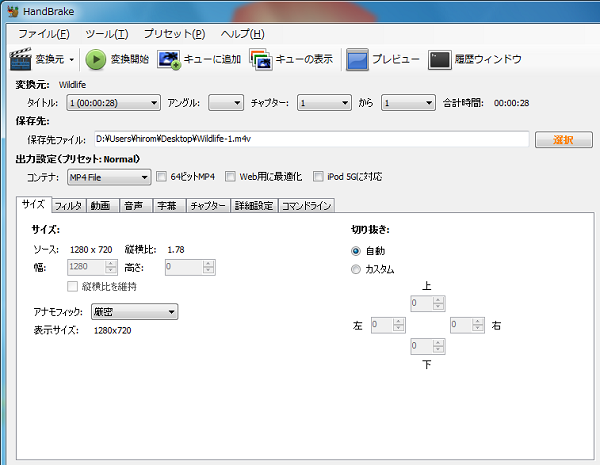Decrease the 高さ height stepper
Screen dimensions: 600x465
coord(209,271)
